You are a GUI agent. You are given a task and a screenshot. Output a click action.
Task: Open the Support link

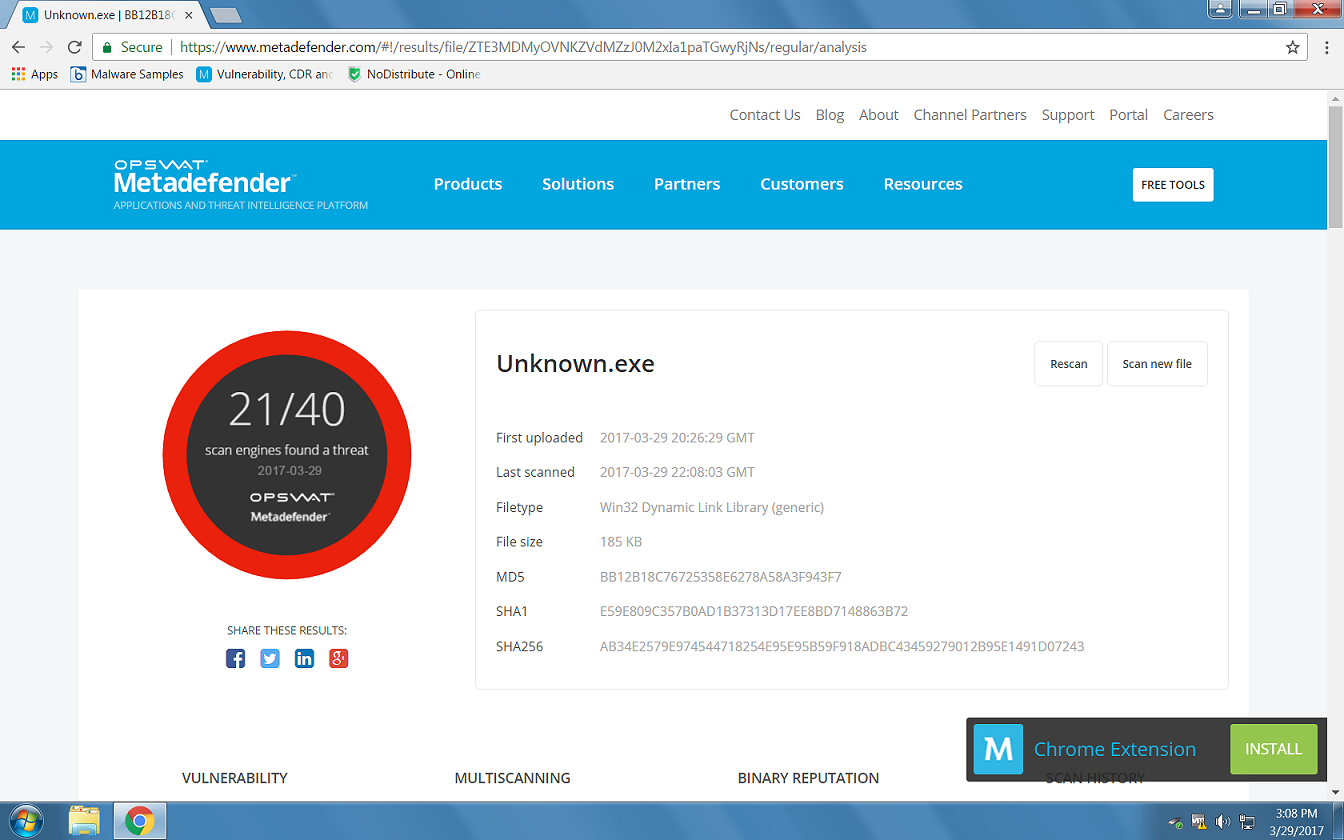(x=1068, y=115)
